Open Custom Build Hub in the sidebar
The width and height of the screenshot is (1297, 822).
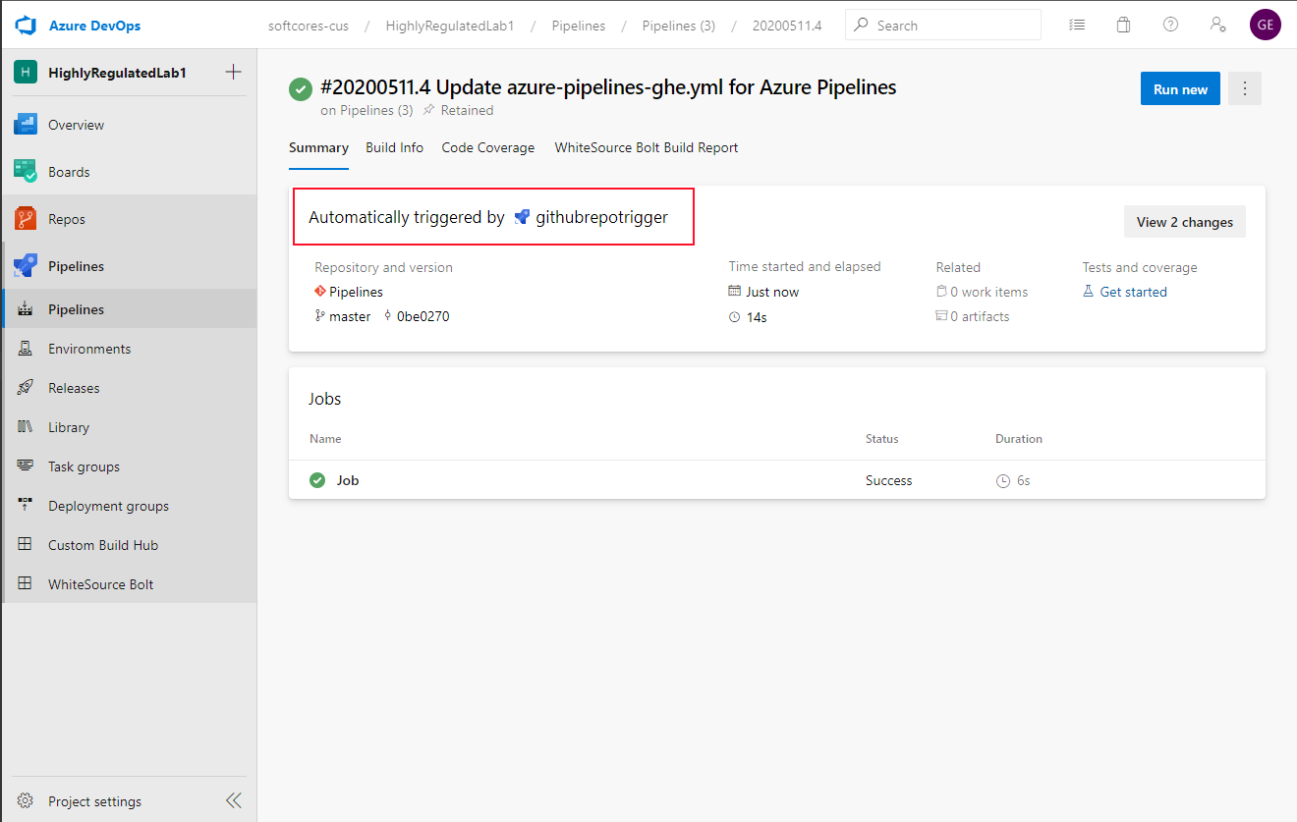tap(128, 545)
